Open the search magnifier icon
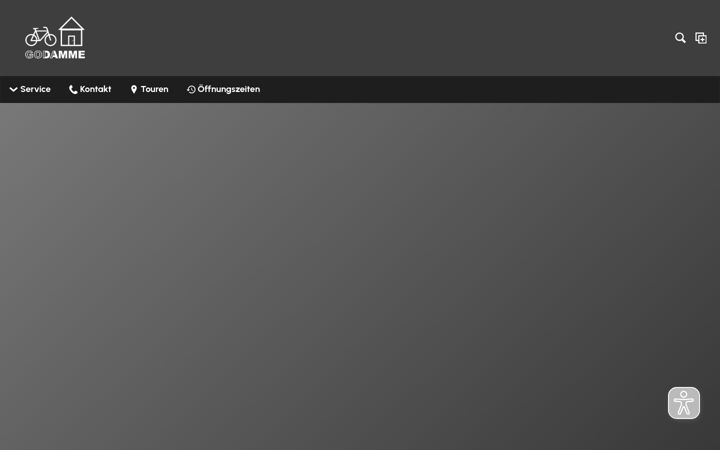Screen dimensions: 720x450 [680, 38]
